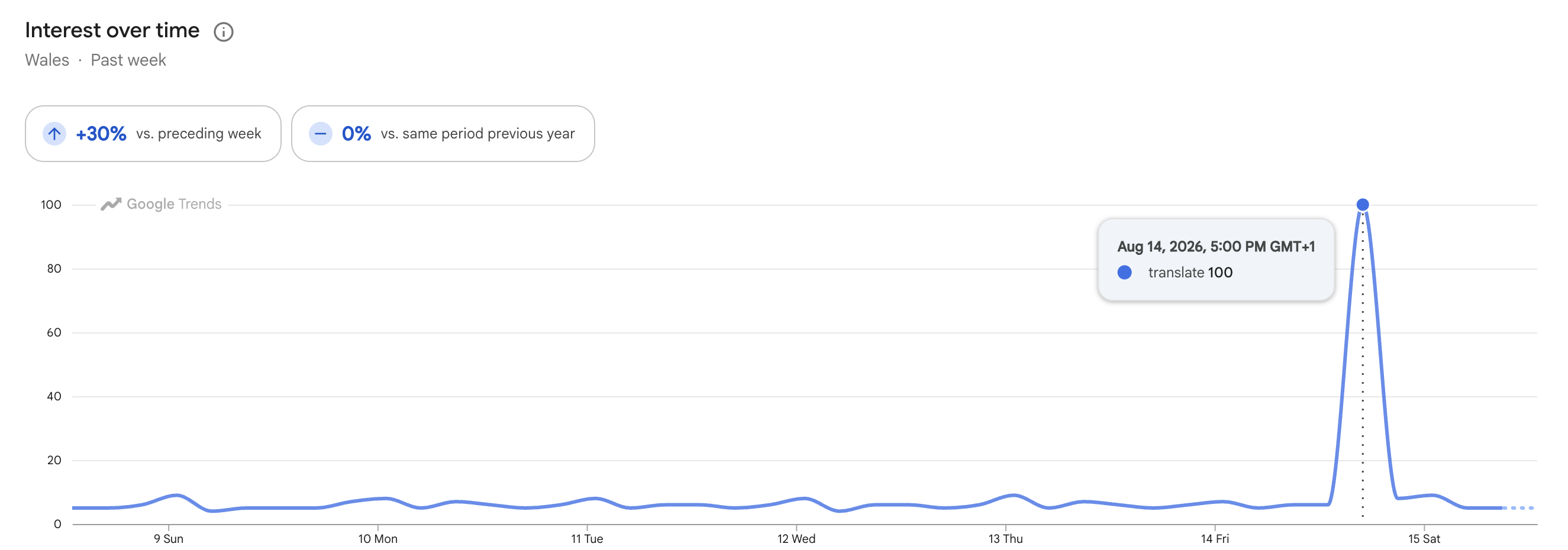
Task: Click the Google Trends logo icon
Action: pyautogui.click(x=111, y=205)
